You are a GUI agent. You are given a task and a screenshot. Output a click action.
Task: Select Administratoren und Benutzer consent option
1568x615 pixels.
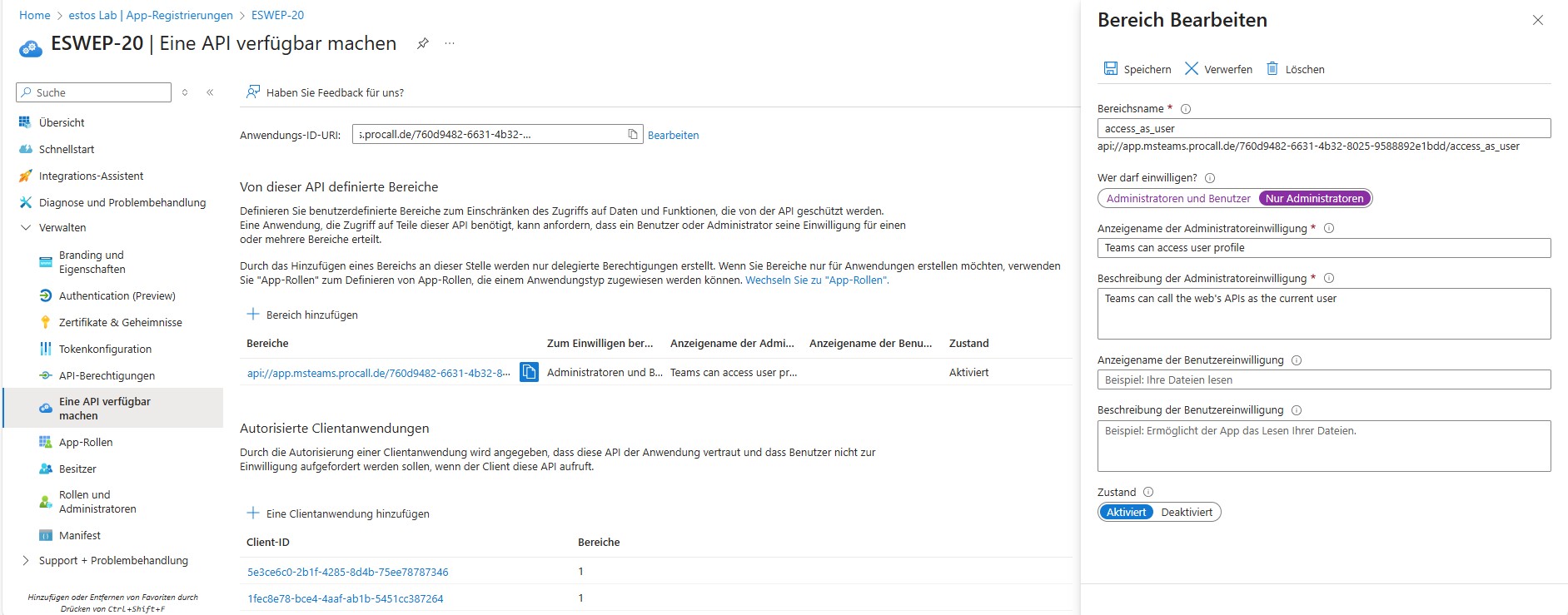point(1178,198)
